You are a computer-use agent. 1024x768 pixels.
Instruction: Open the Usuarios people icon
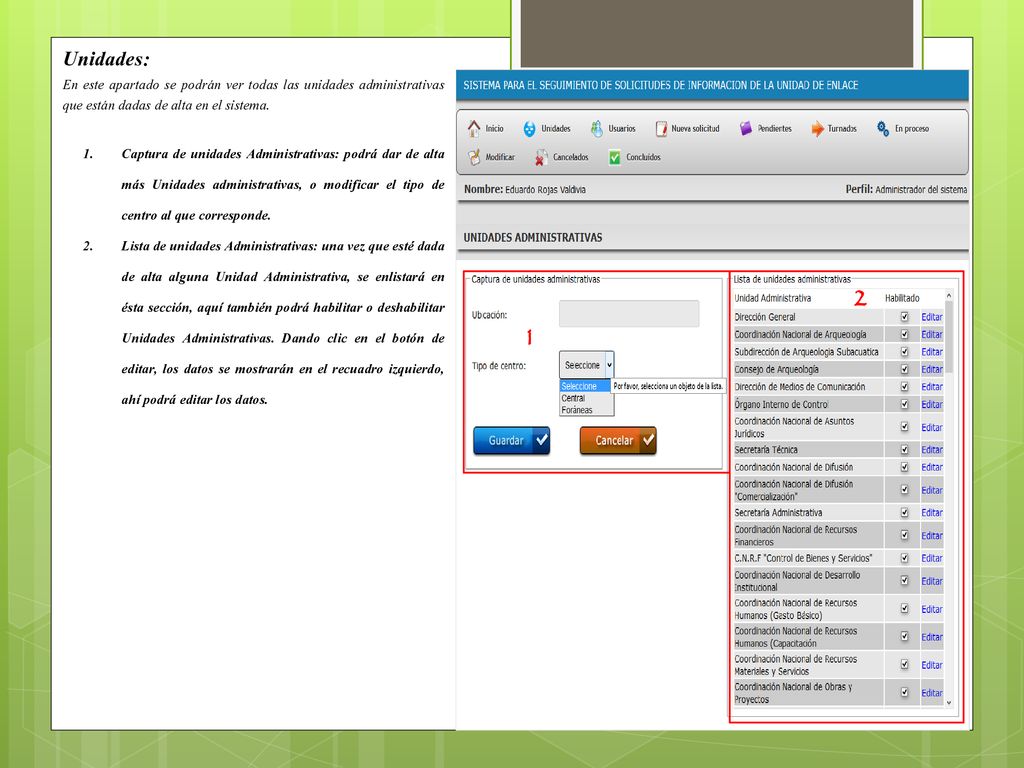click(x=597, y=129)
